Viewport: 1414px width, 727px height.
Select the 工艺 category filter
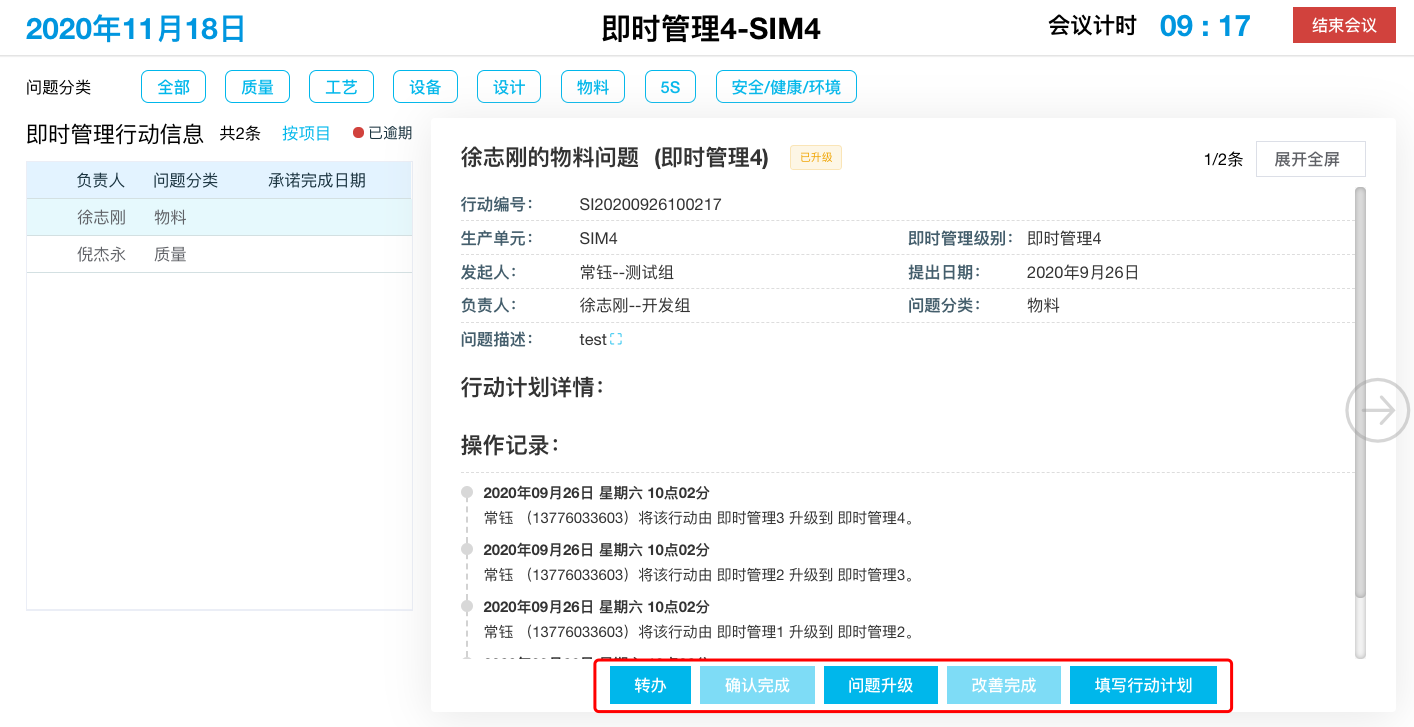click(x=341, y=87)
